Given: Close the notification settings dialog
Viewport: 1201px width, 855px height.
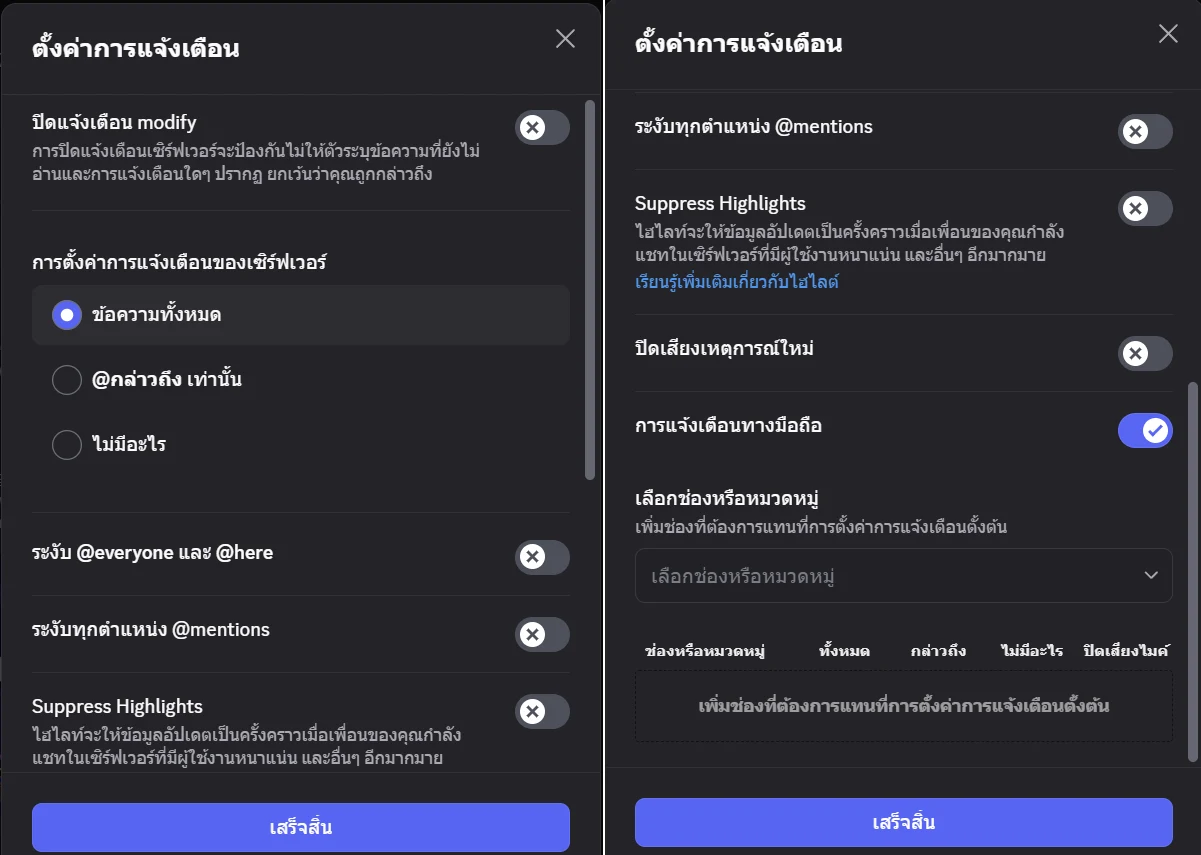Looking at the screenshot, I should 565,38.
